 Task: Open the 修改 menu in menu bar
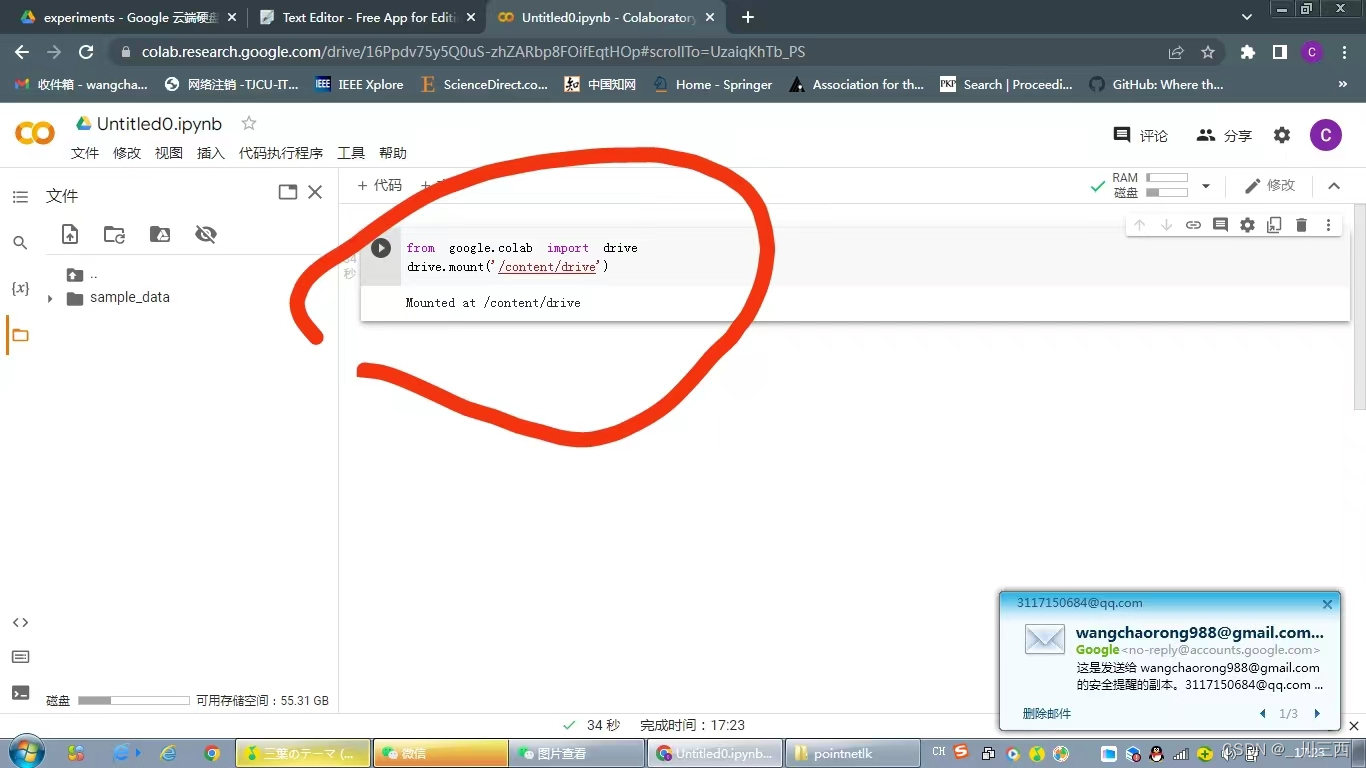click(127, 153)
